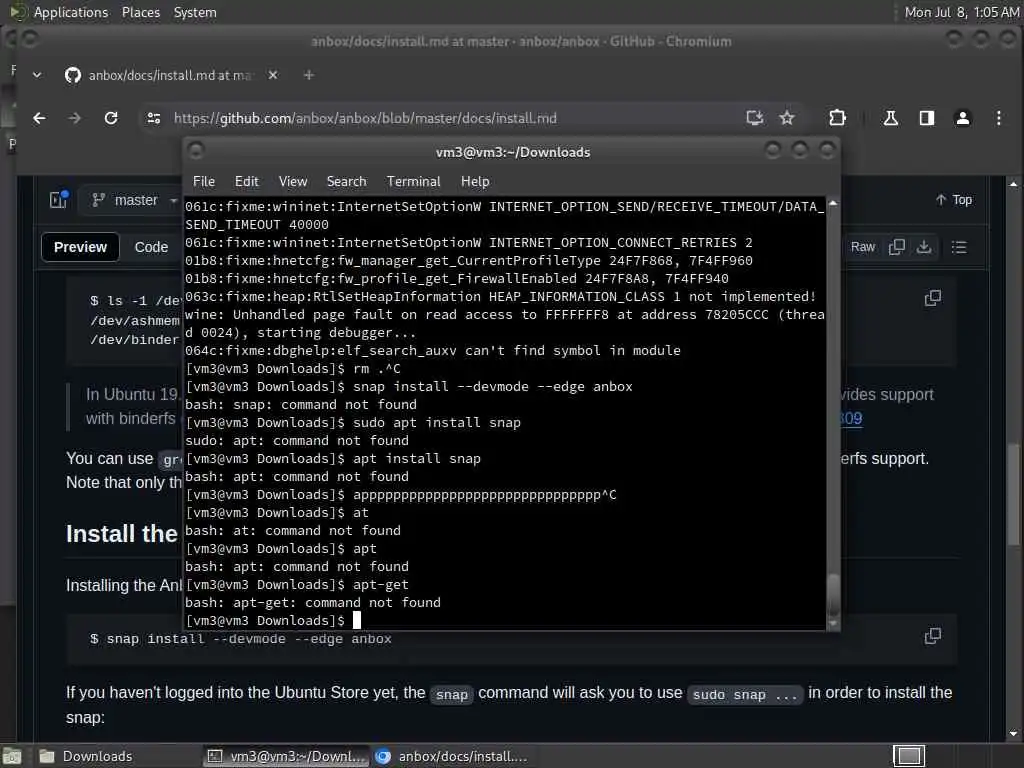Viewport: 1024px width, 768px height.
Task: Click the 'Install the' heading on page
Action: pos(121,534)
